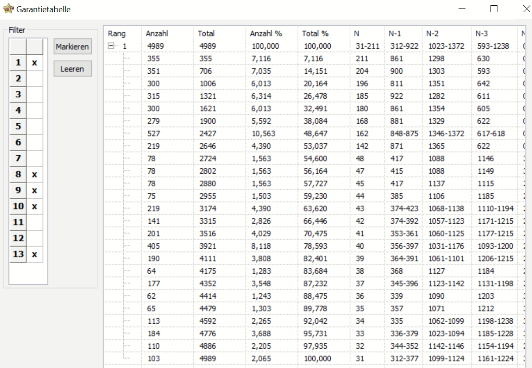Click Total % value 57,727
Screen dimensions: 532x368
click(315, 183)
